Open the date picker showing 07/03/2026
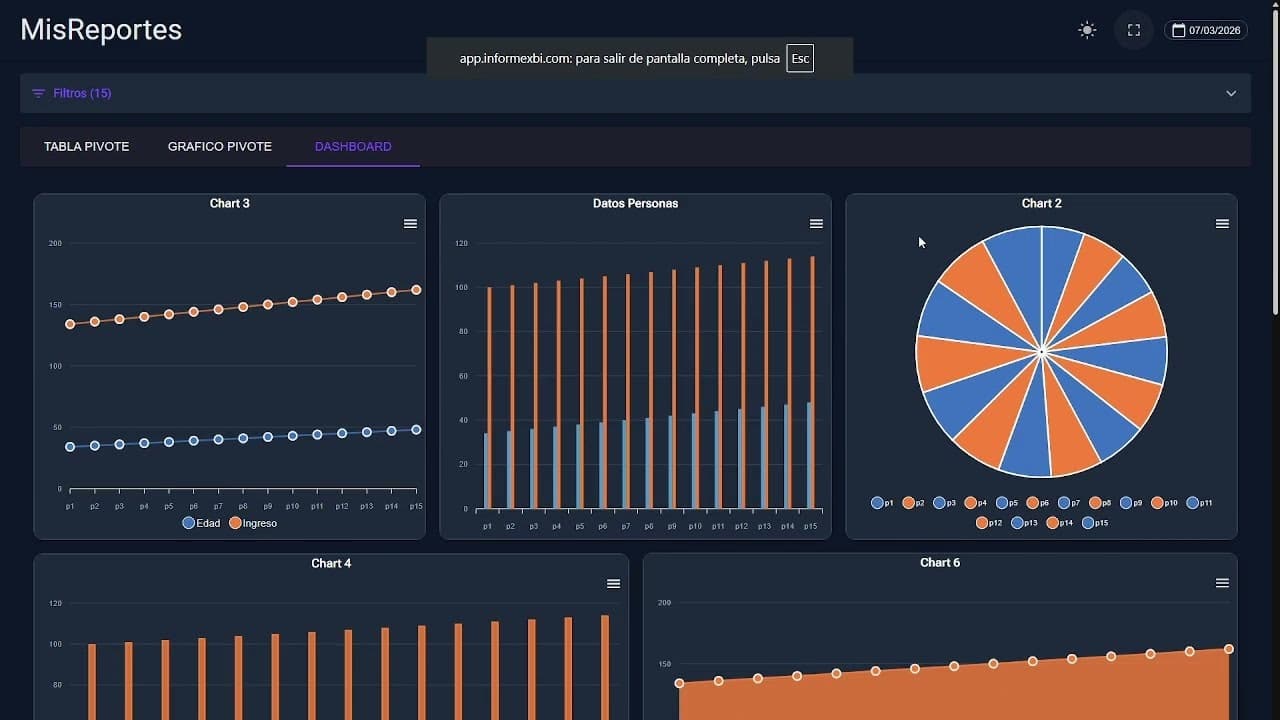 click(1206, 30)
